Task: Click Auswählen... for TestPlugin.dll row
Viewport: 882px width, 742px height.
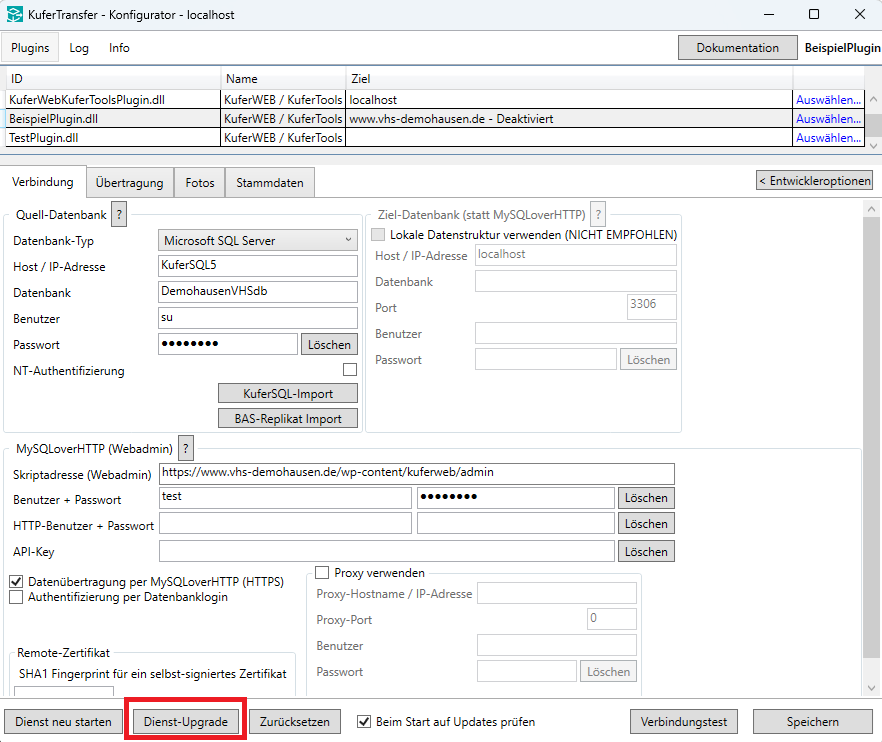Action: tap(828, 138)
